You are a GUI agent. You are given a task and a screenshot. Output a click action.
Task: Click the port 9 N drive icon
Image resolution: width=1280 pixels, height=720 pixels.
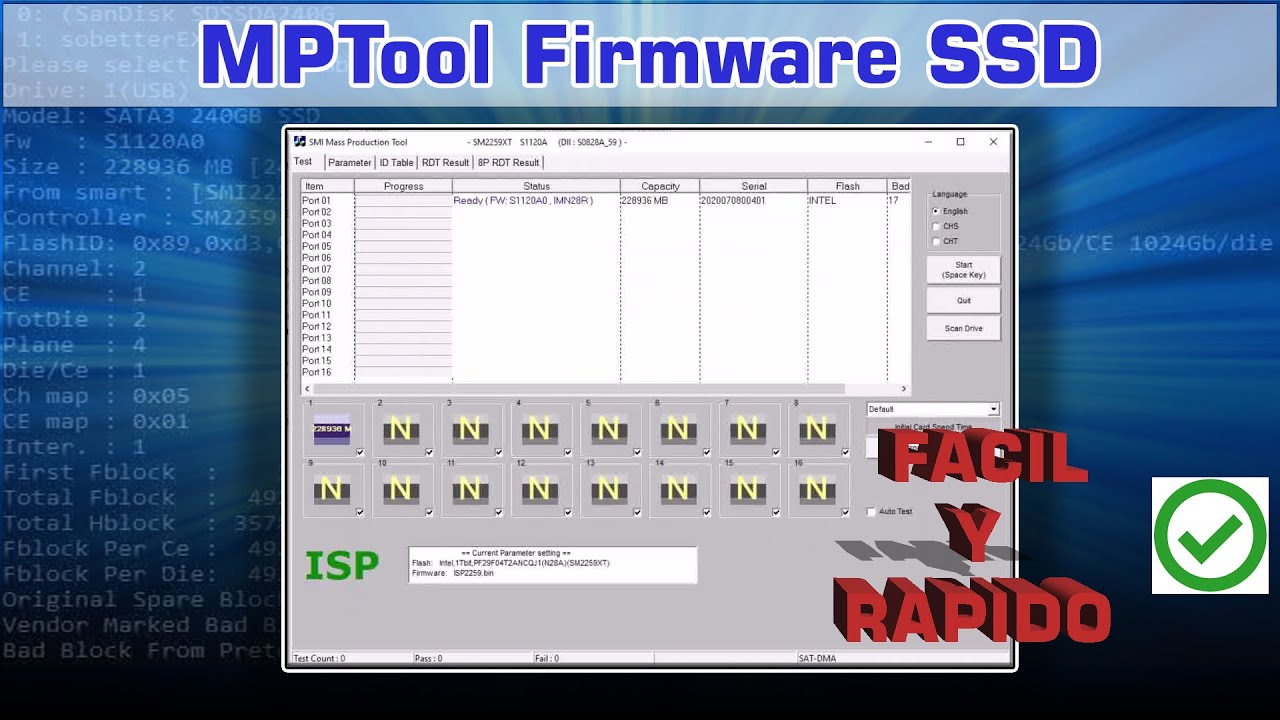[x=331, y=490]
